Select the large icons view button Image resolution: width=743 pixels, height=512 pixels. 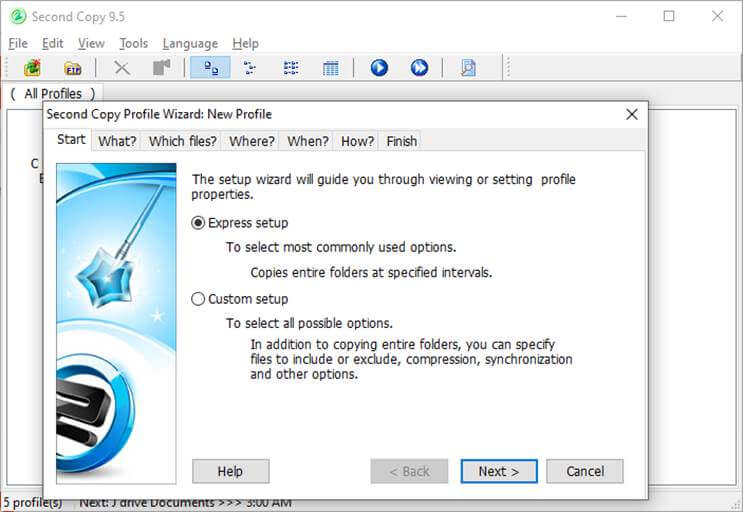[x=210, y=68]
